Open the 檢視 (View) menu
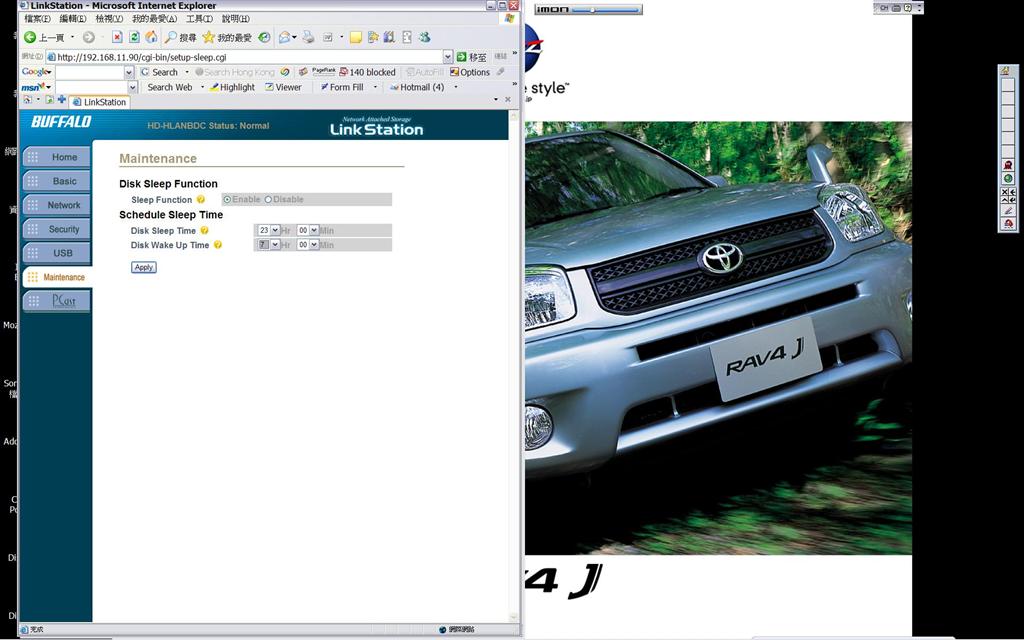 [x=109, y=19]
